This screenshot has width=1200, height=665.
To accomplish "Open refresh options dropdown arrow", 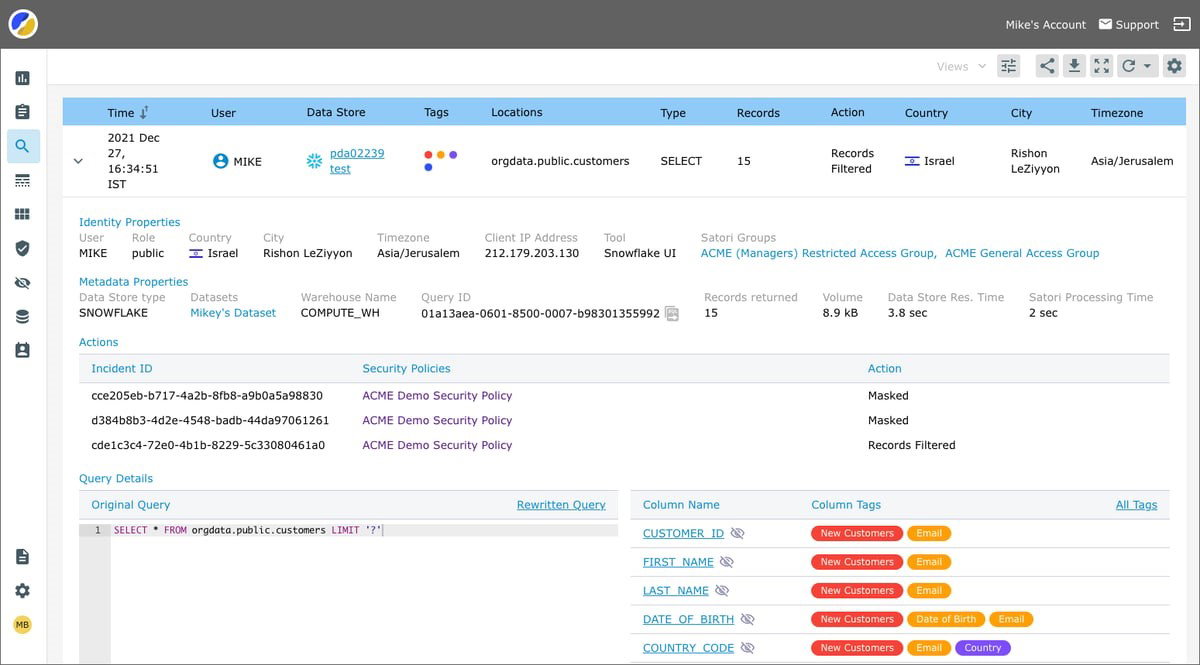I will click(1148, 66).
